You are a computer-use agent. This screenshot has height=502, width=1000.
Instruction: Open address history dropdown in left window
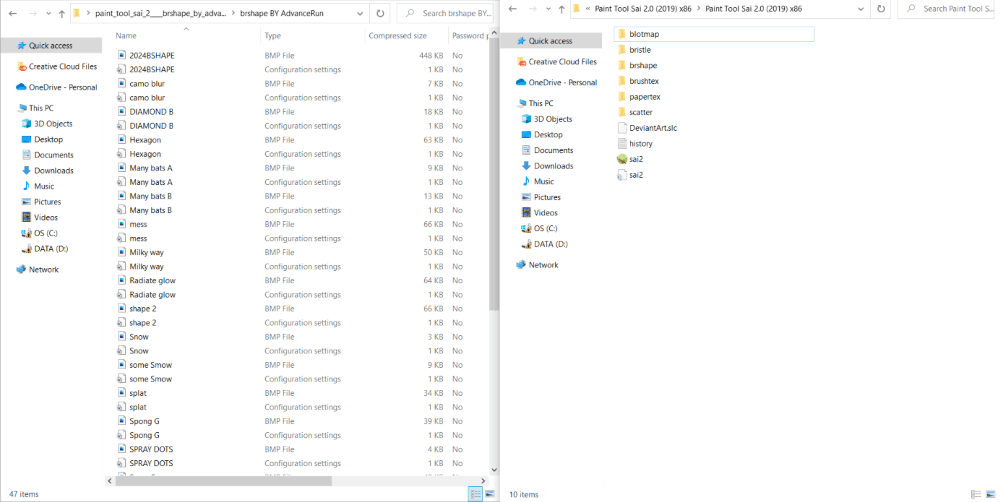[x=360, y=13]
